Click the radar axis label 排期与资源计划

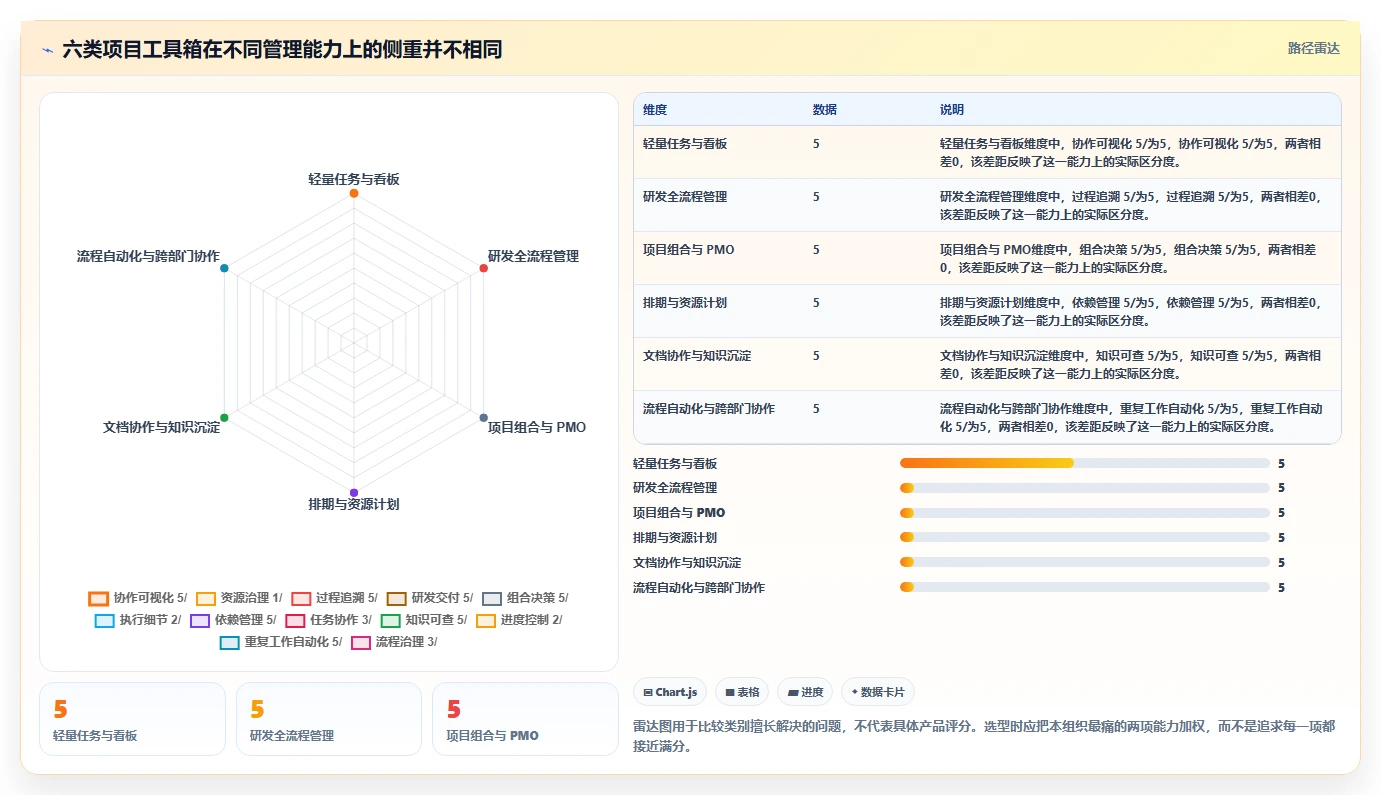(354, 504)
